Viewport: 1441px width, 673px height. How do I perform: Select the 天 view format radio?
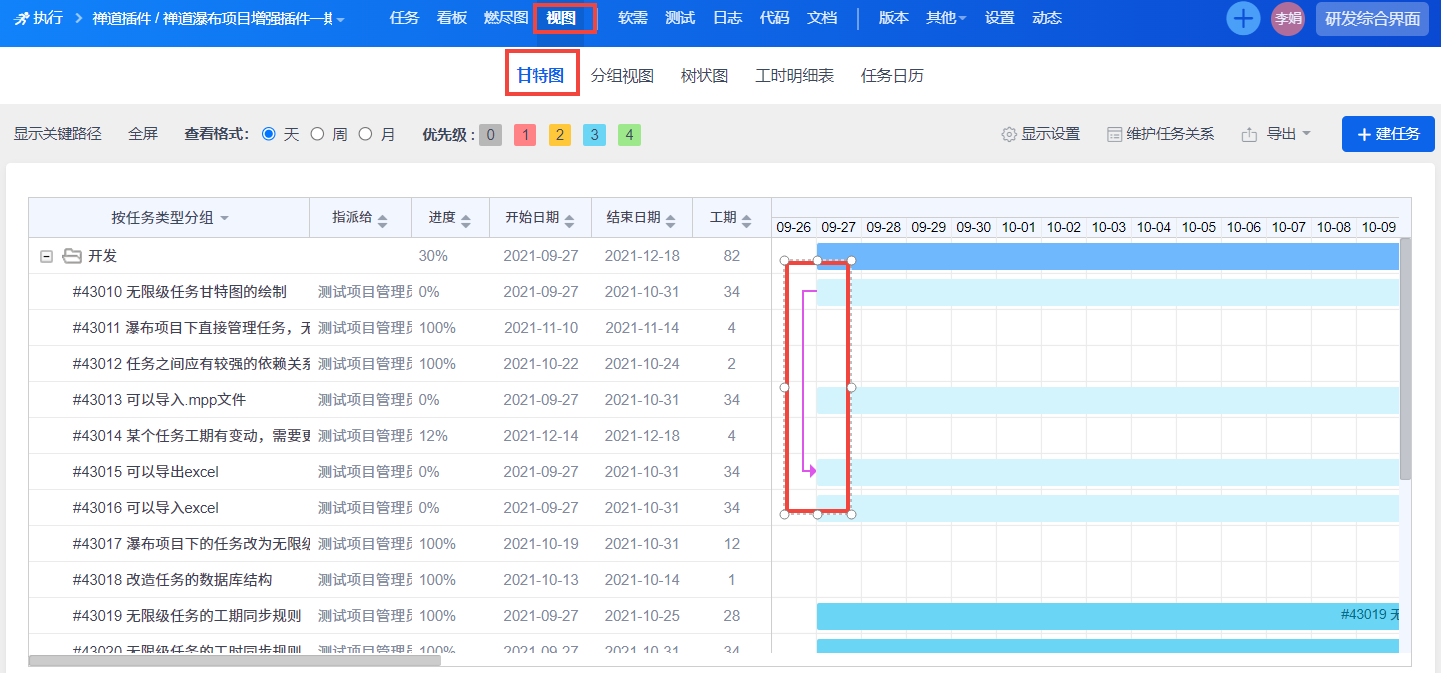click(x=268, y=134)
